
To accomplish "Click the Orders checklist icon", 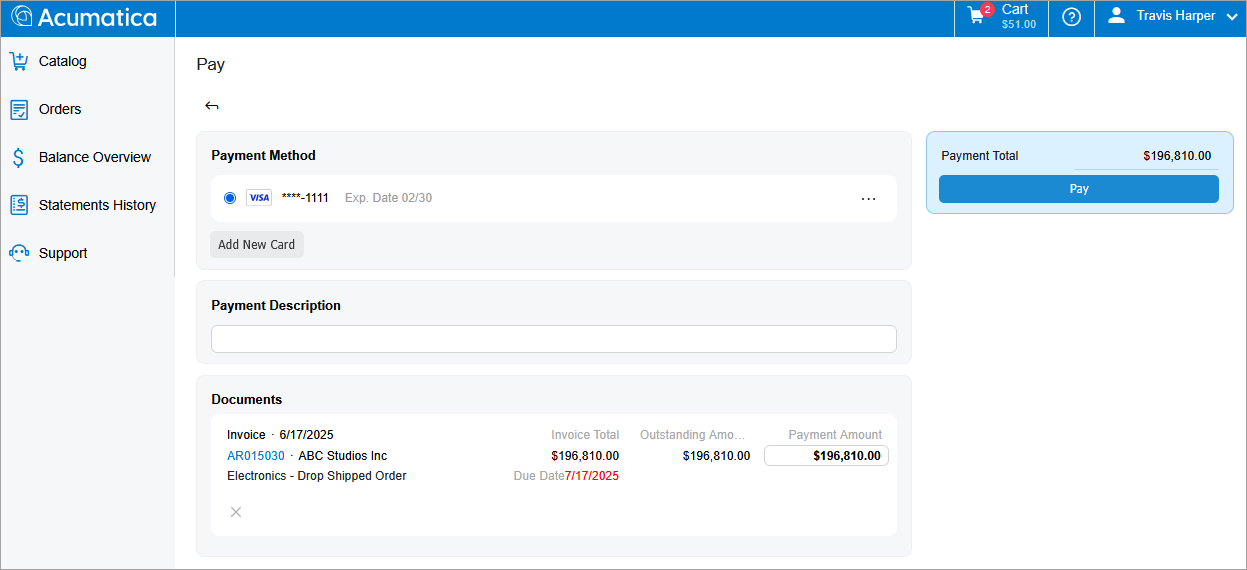I will tap(19, 109).
